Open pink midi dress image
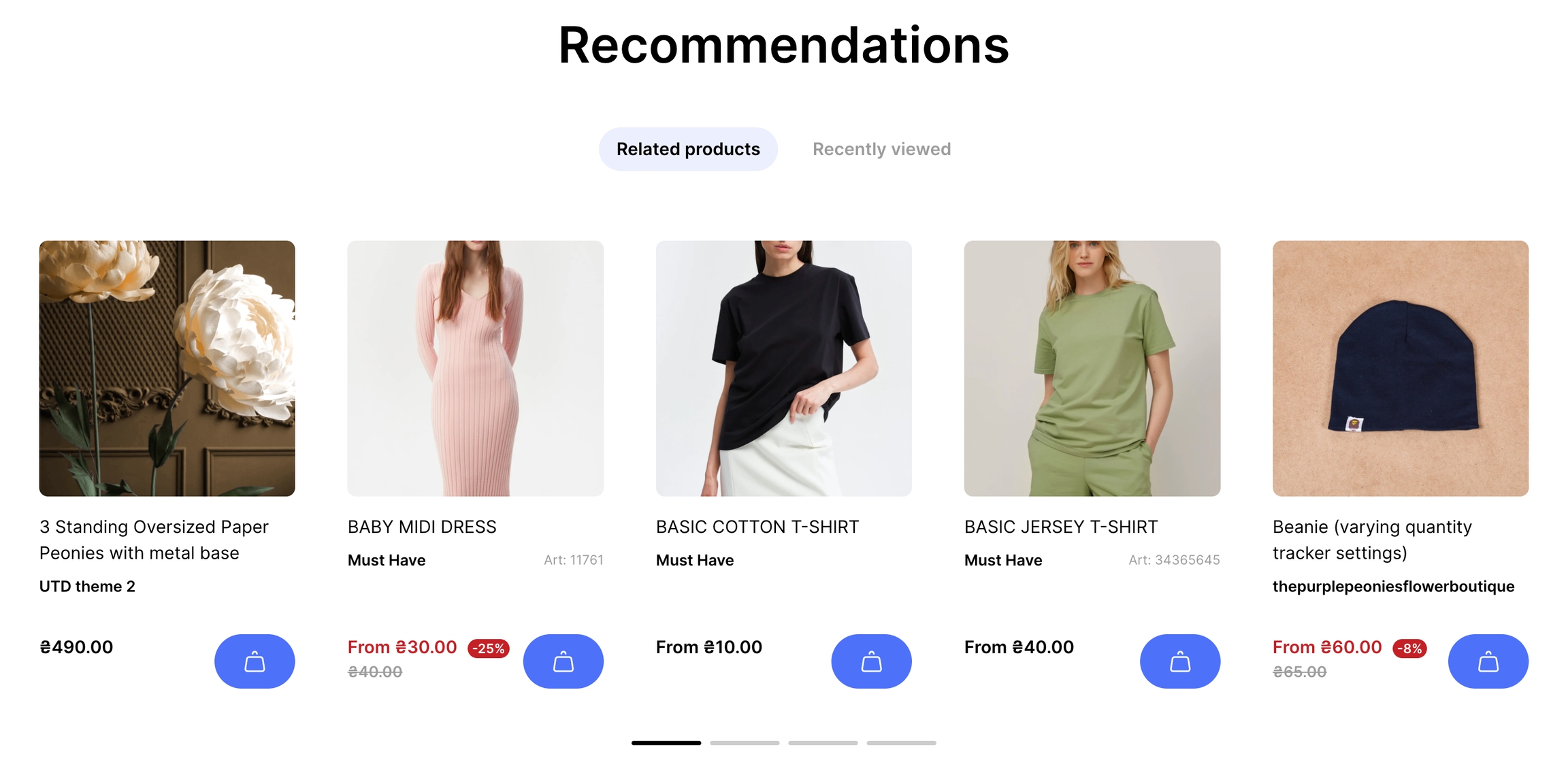Screen dimensions: 1568x773 475,368
